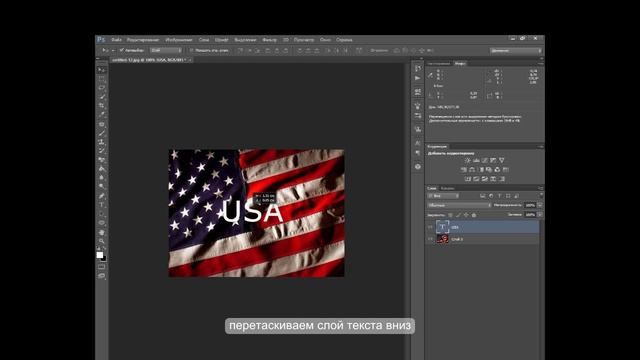The image size is (640, 360).
Task: Add a Color Balance adjustment layer
Action: tap(472, 169)
